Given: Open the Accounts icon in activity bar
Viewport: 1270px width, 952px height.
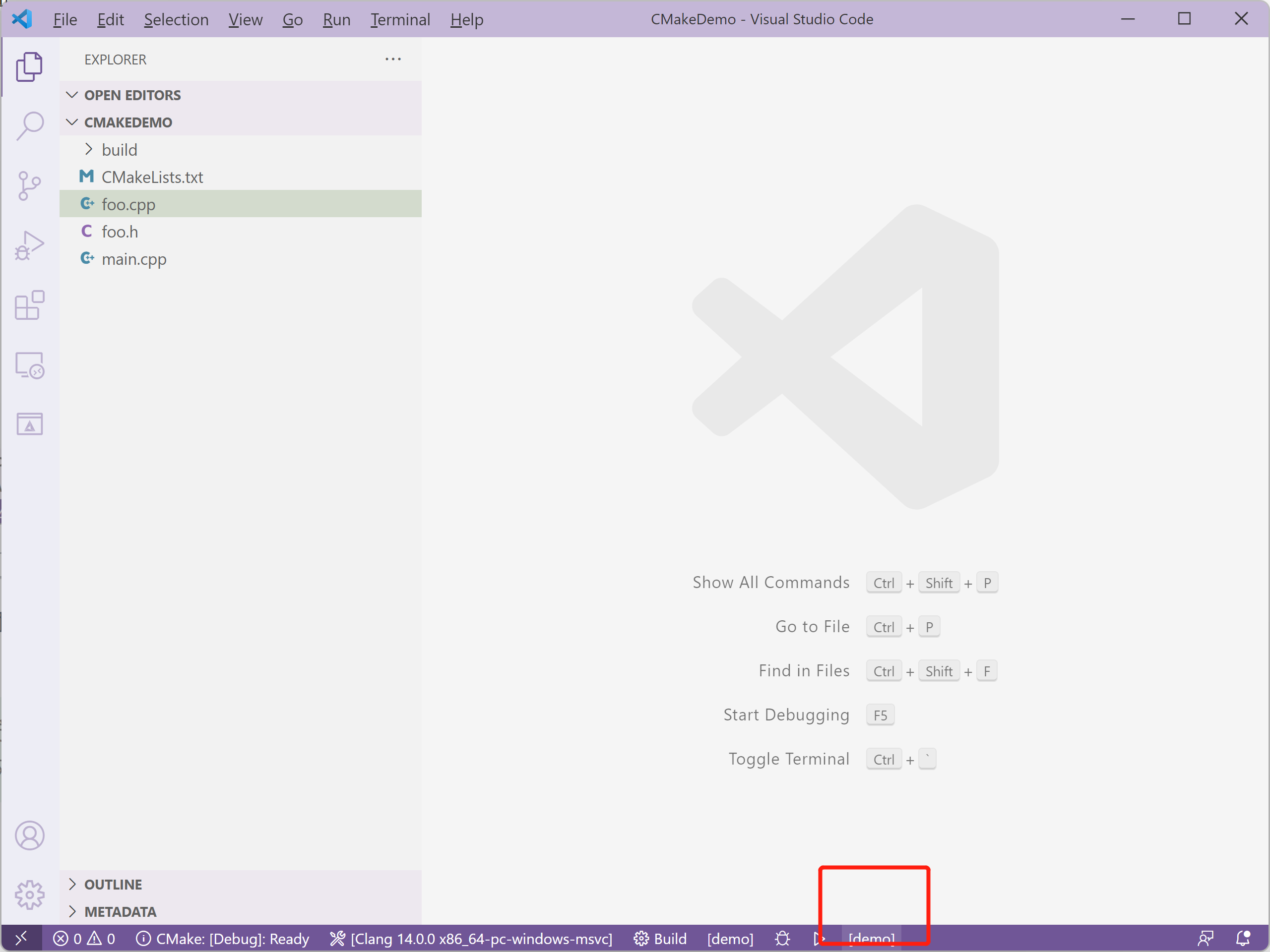Looking at the screenshot, I should (x=29, y=835).
